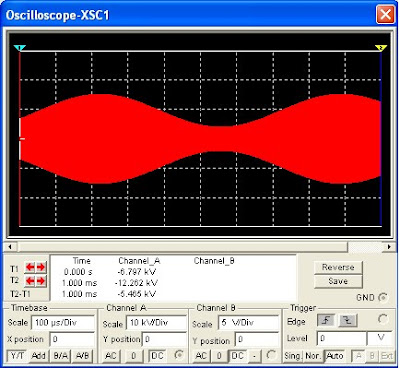The image size is (400, 368).
Task: Select Channel A trace radio button
Action: (179, 355)
